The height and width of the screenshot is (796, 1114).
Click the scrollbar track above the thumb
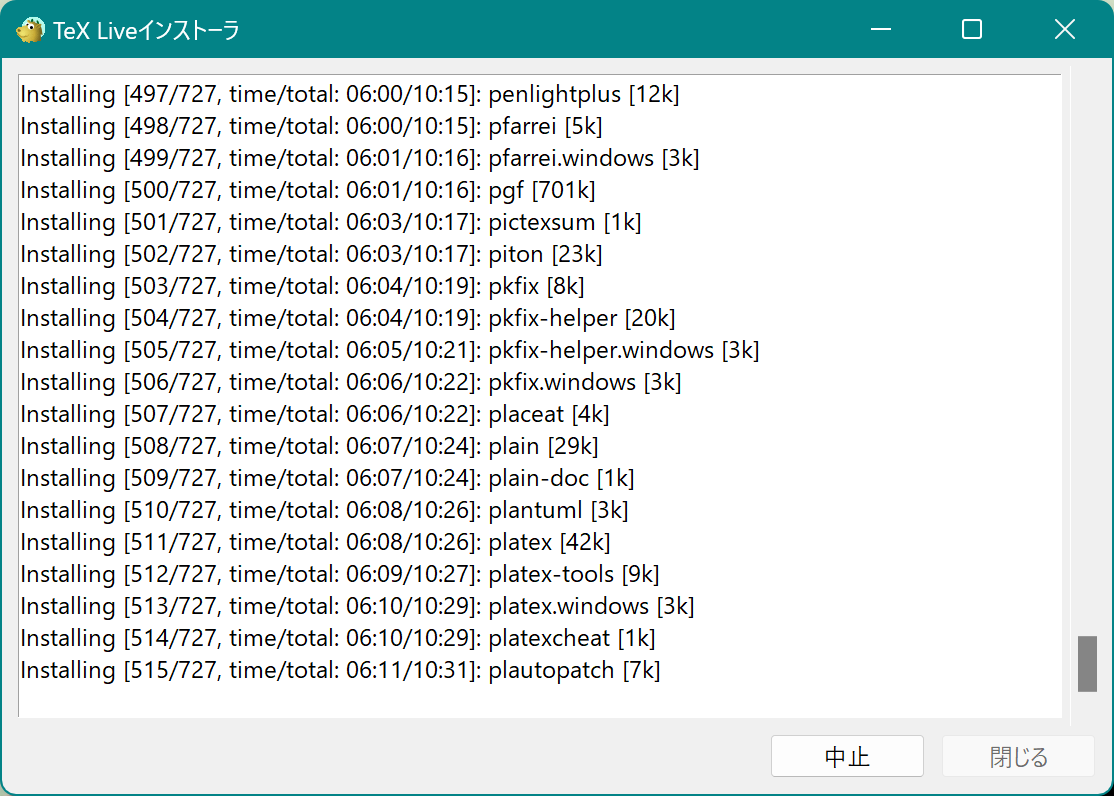[1087, 355]
